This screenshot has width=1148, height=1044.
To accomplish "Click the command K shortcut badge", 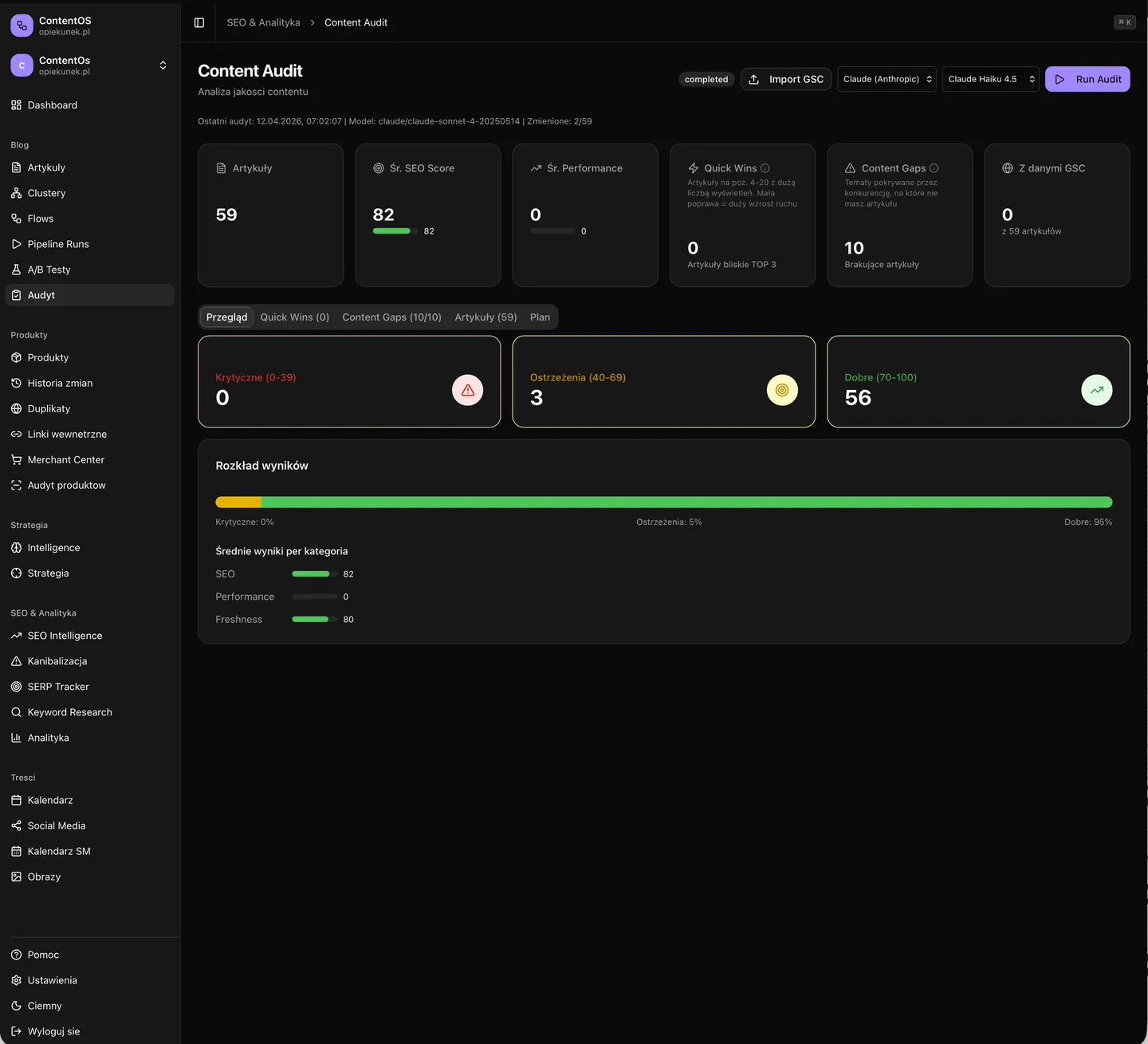I will coord(1125,22).
